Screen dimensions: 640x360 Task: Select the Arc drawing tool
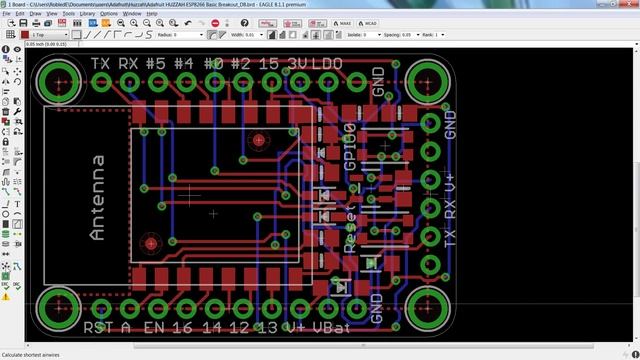point(17,213)
